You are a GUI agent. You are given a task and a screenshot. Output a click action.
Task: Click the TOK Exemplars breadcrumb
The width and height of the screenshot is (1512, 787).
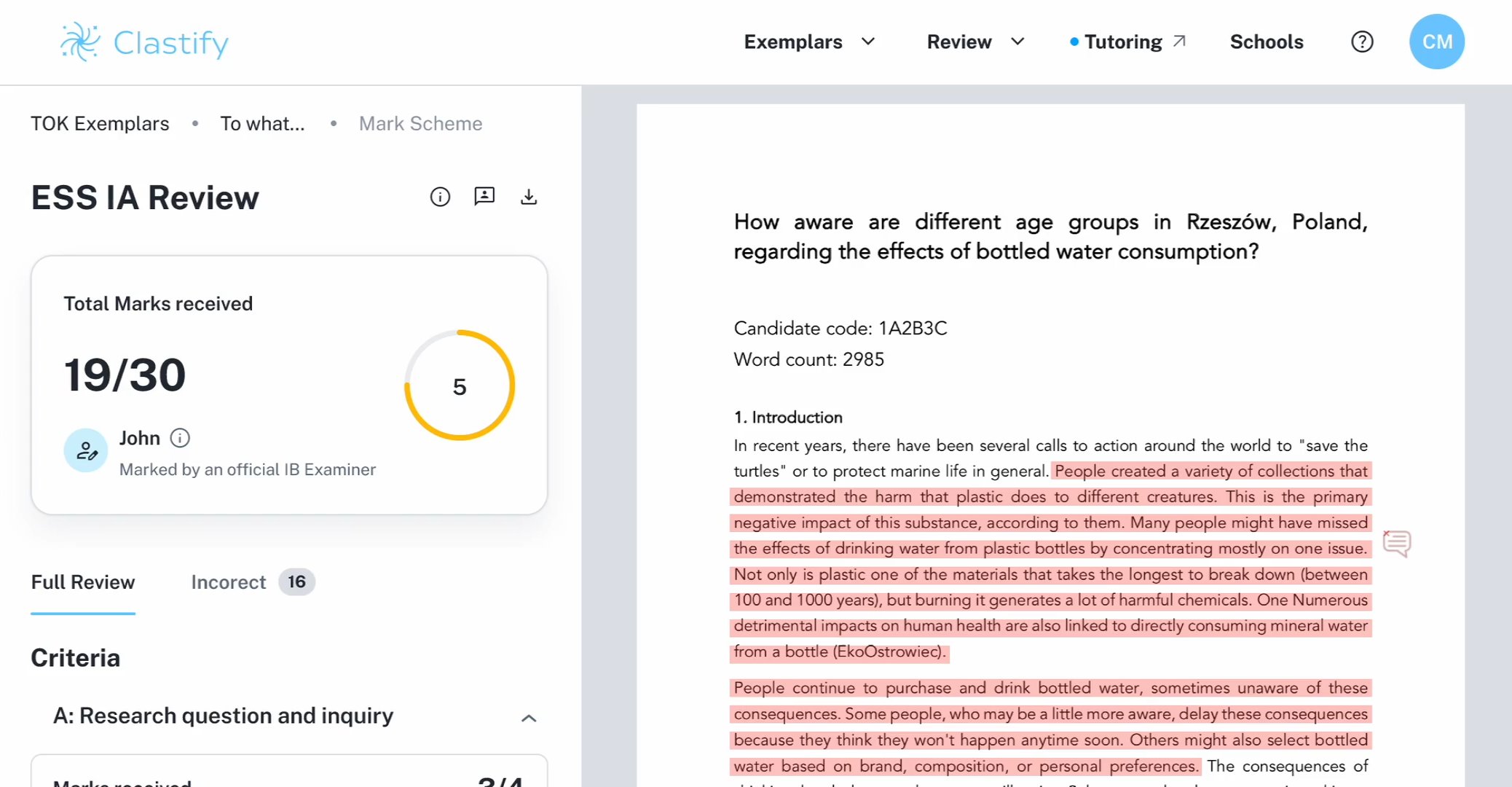[99, 123]
